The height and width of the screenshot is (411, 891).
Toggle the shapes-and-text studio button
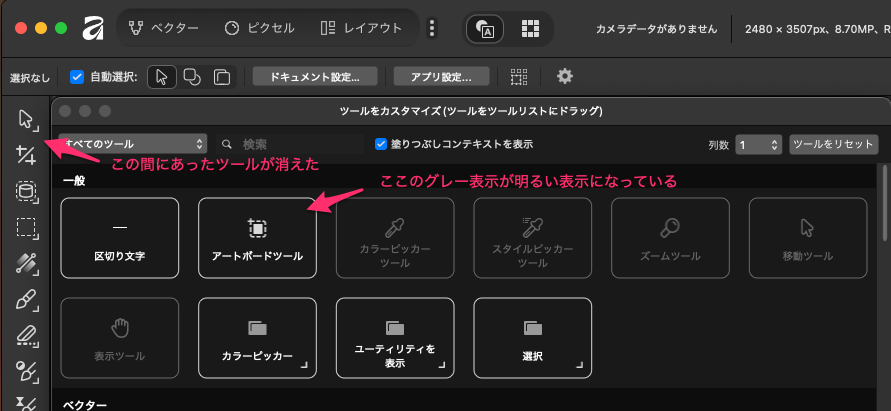pos(485,28)
